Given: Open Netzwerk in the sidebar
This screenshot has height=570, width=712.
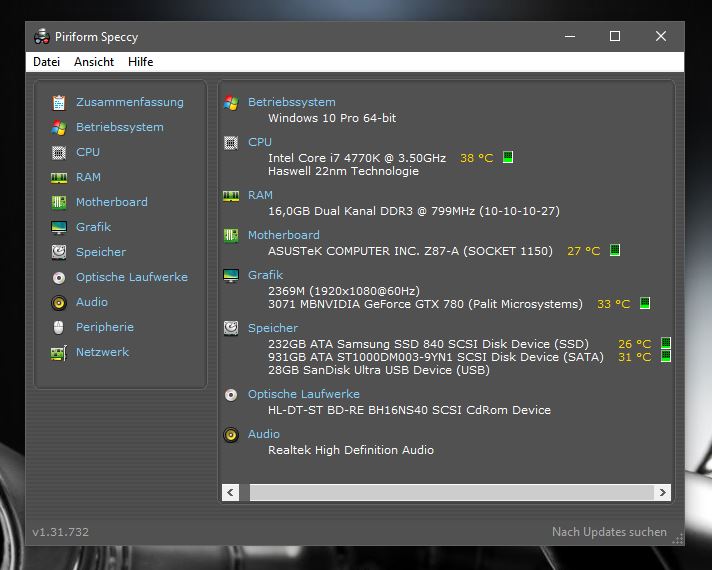Looking at the screenshot, I should click(x=103, y=352).
